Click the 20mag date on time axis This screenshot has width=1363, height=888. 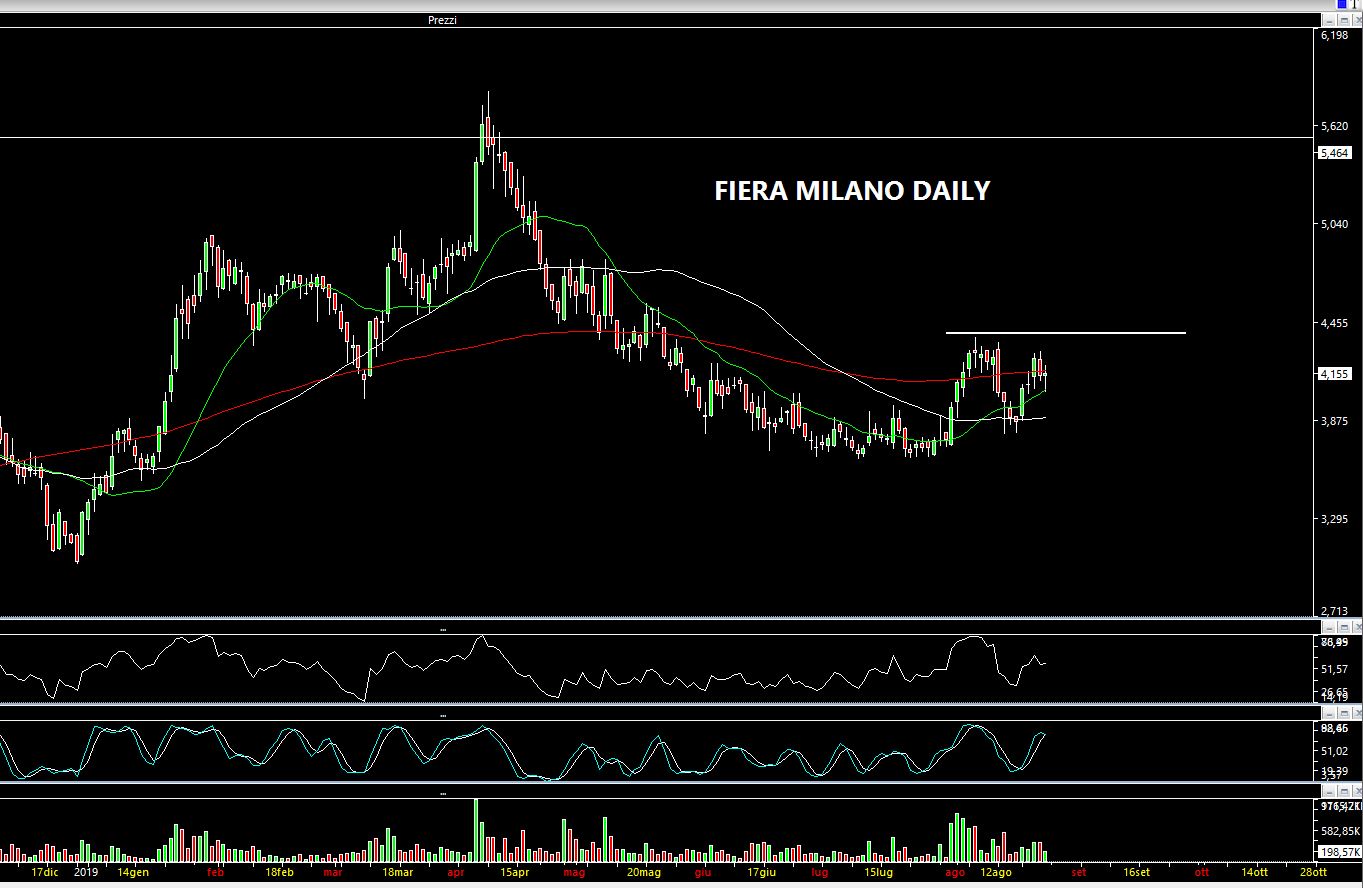point(644,872)
